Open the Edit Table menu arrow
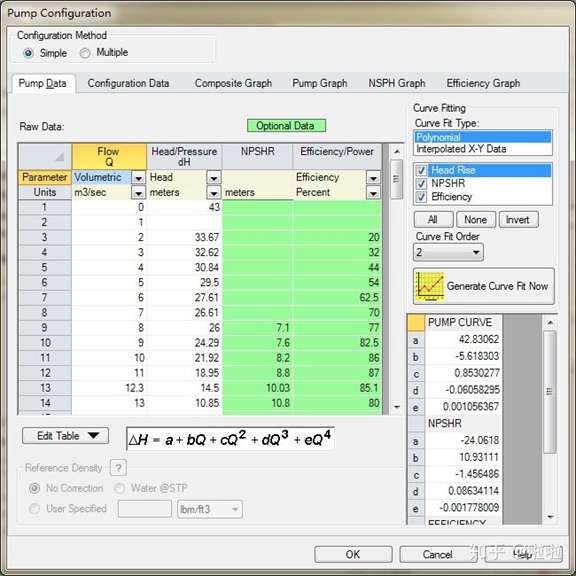Viewport: 576px width, 576px height. point(94,435)
